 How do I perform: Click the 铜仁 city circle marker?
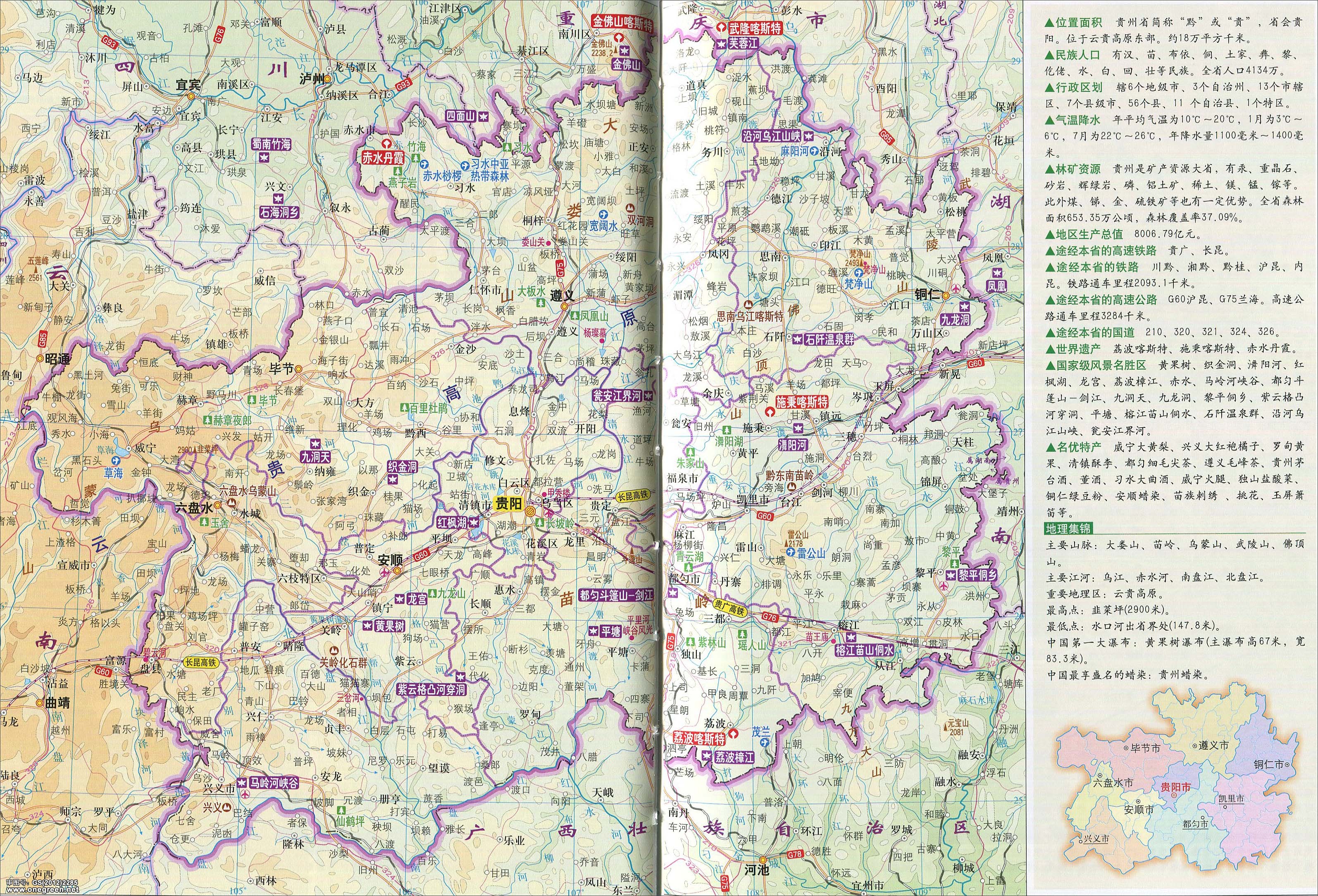[x=946, y=295]
